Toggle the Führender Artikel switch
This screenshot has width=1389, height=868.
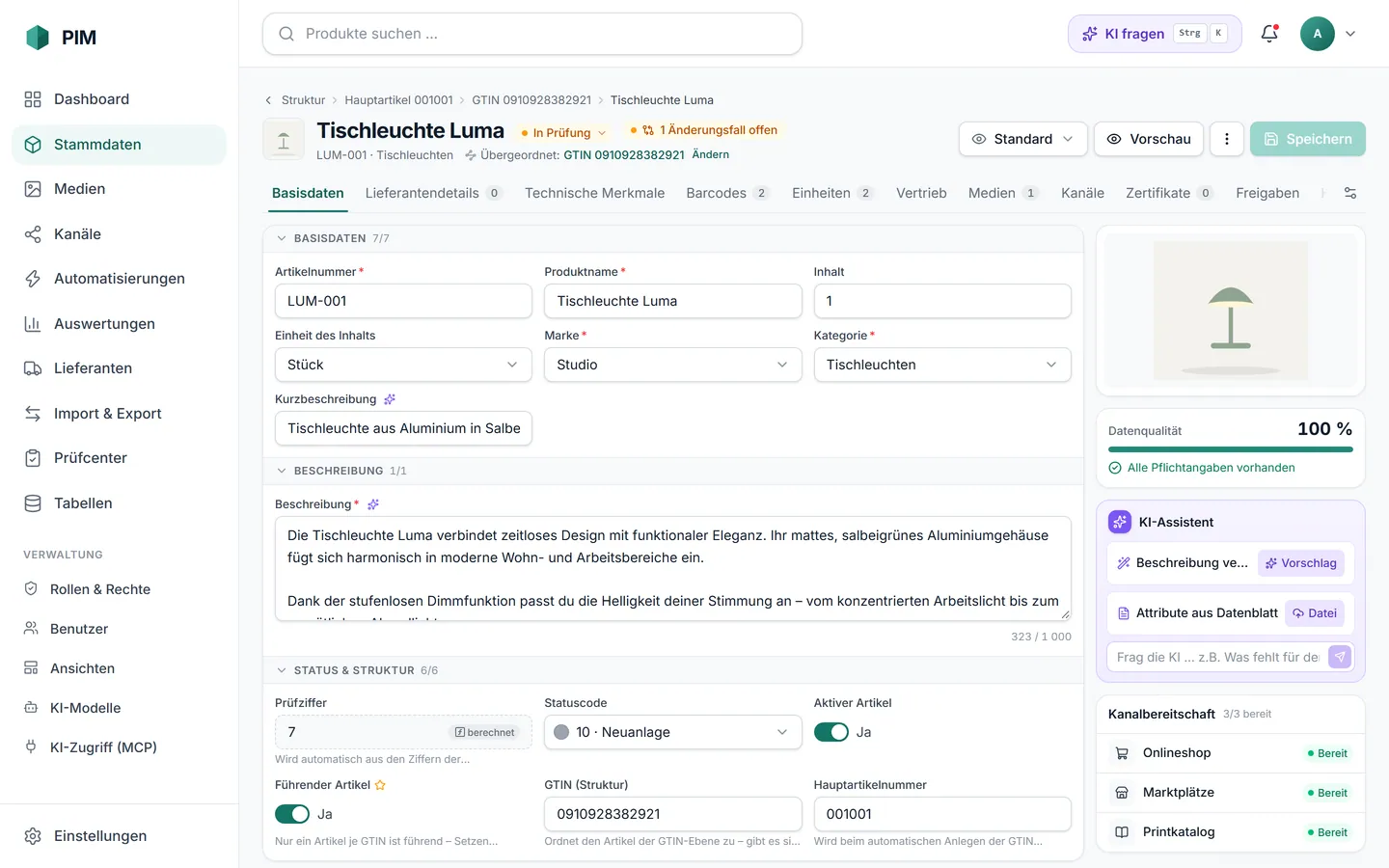tap(292, 814)
